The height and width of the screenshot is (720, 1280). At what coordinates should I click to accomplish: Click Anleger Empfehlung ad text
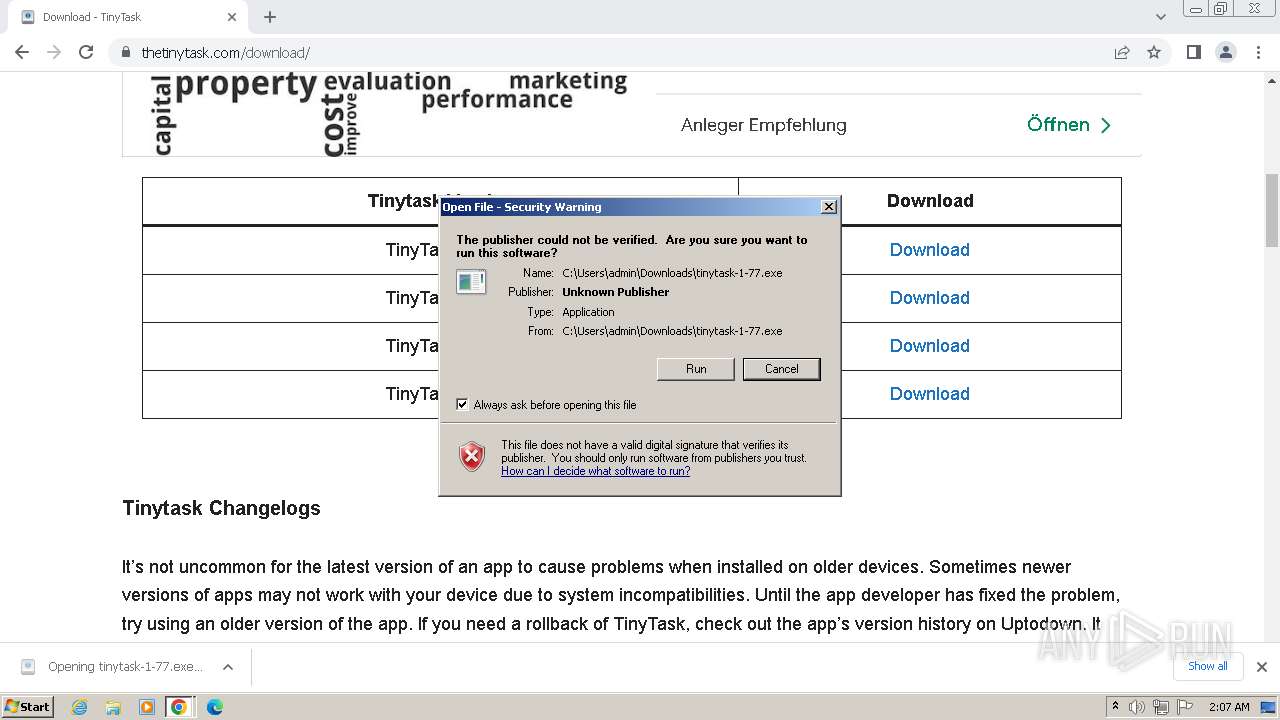[x=763, y=125]
